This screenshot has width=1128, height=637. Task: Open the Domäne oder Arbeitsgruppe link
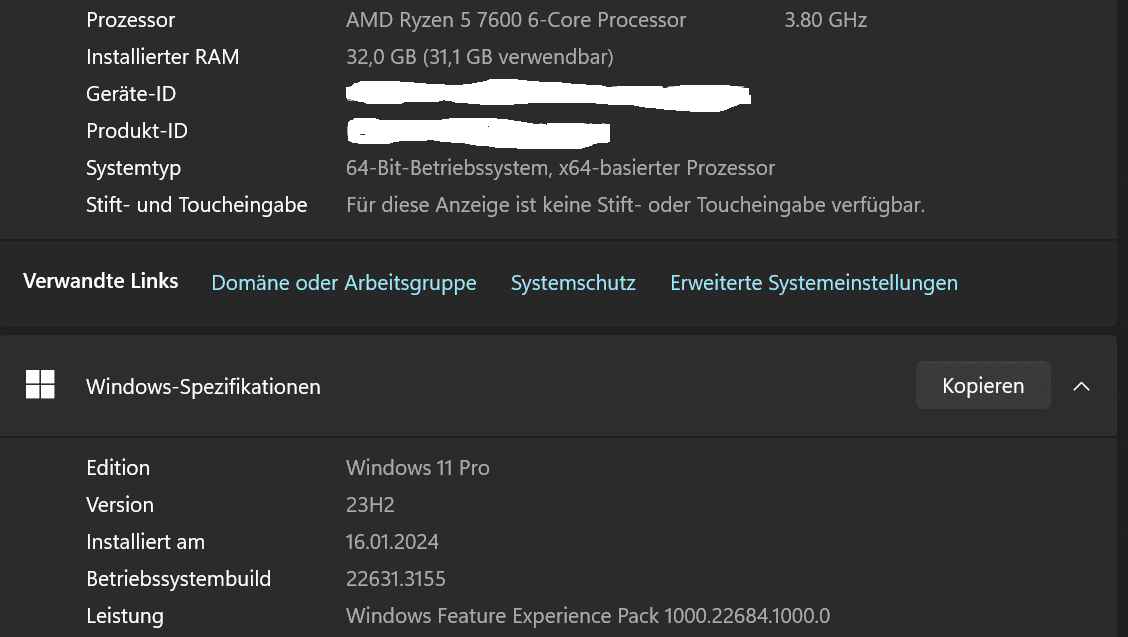point(344,283)
